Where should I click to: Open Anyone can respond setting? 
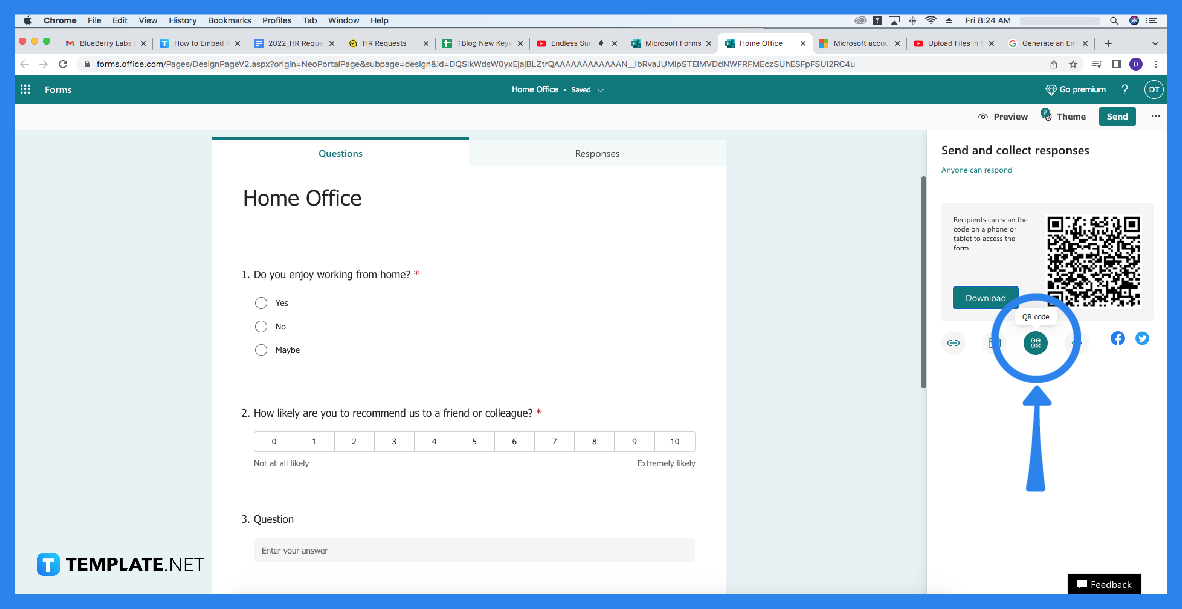tap(976, 170)
